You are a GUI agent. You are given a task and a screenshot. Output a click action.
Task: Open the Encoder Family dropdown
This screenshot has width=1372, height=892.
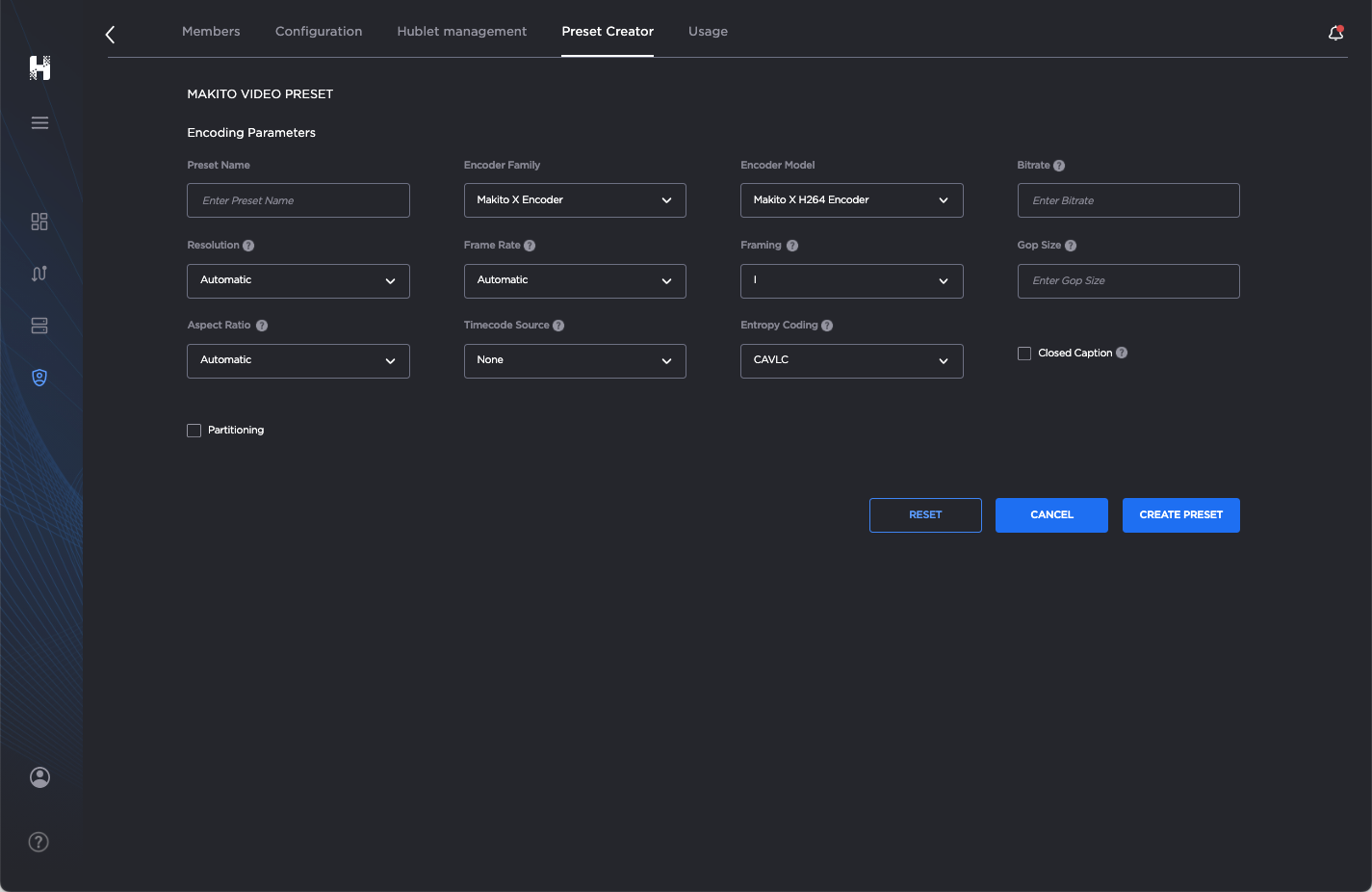point(575,200)
